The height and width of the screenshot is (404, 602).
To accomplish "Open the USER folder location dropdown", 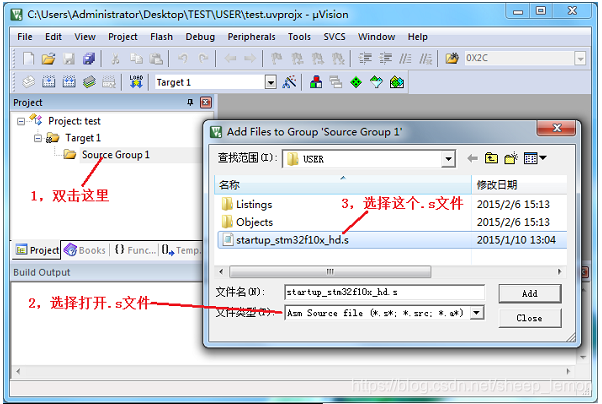I will [x=448, y=159].
